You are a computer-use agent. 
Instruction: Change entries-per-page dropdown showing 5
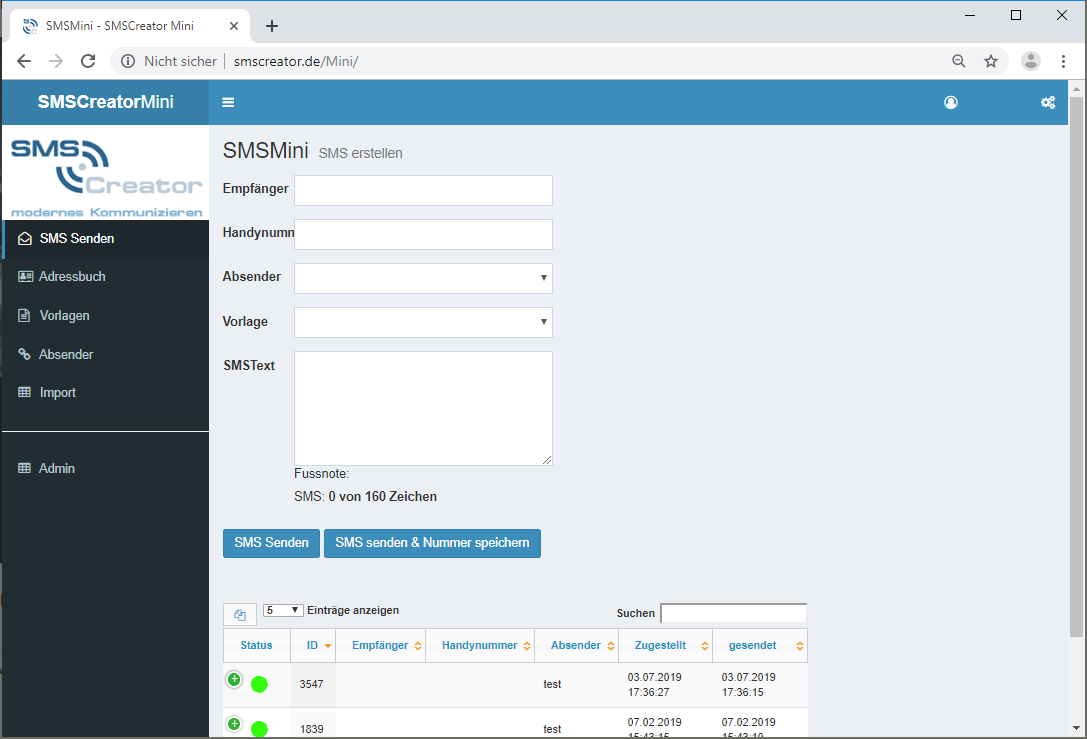(283, 610)
